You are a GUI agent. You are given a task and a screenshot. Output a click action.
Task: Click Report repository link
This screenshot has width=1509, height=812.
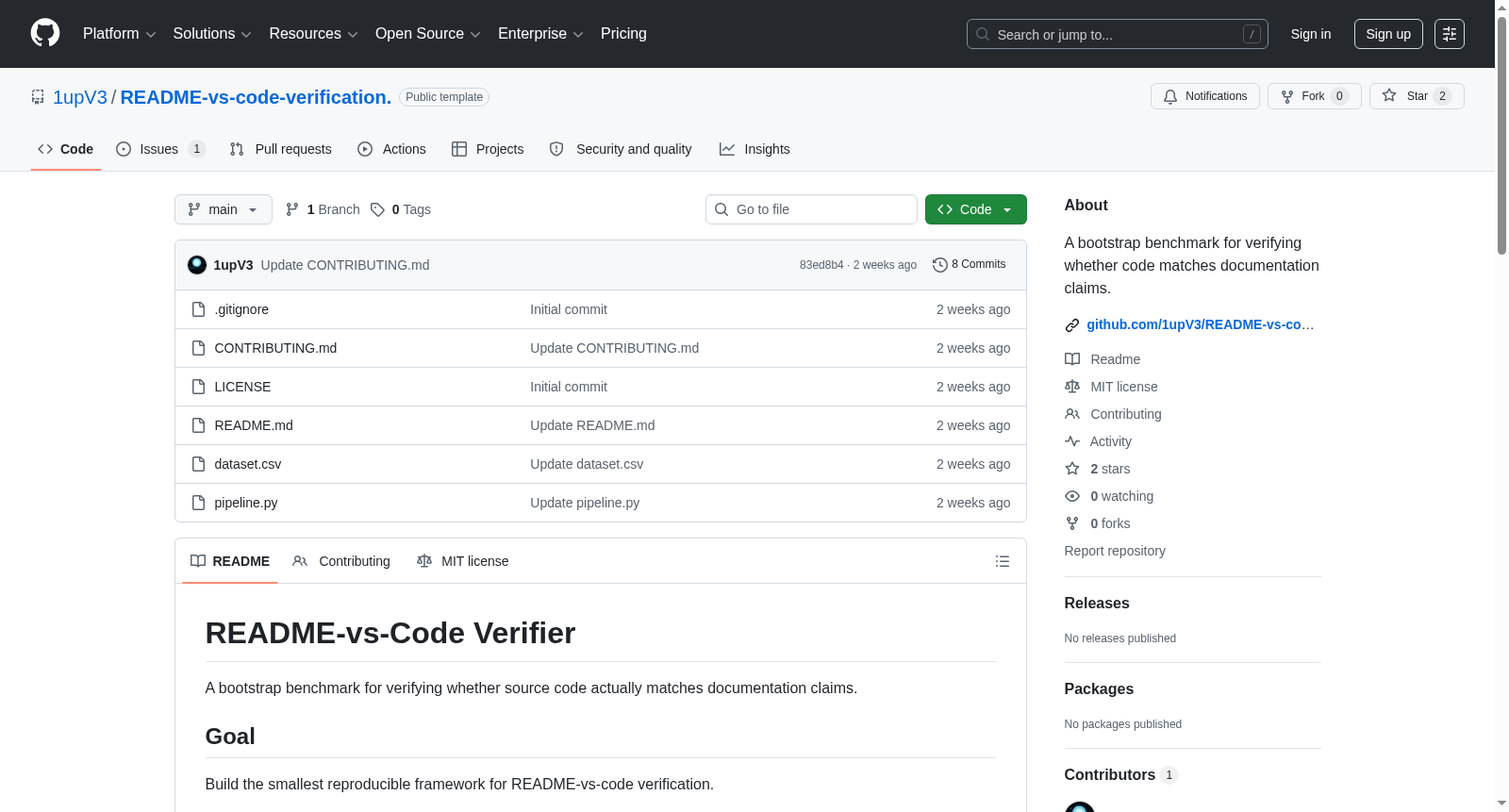(x=1115, y=551)
